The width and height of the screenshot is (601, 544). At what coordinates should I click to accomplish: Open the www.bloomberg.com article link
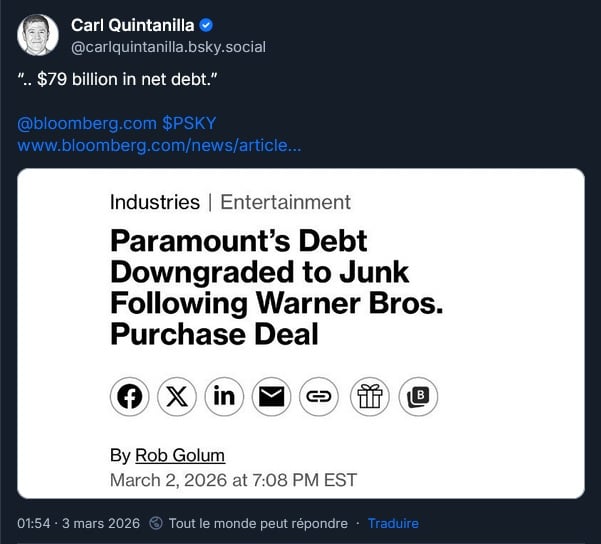[159, 146]
